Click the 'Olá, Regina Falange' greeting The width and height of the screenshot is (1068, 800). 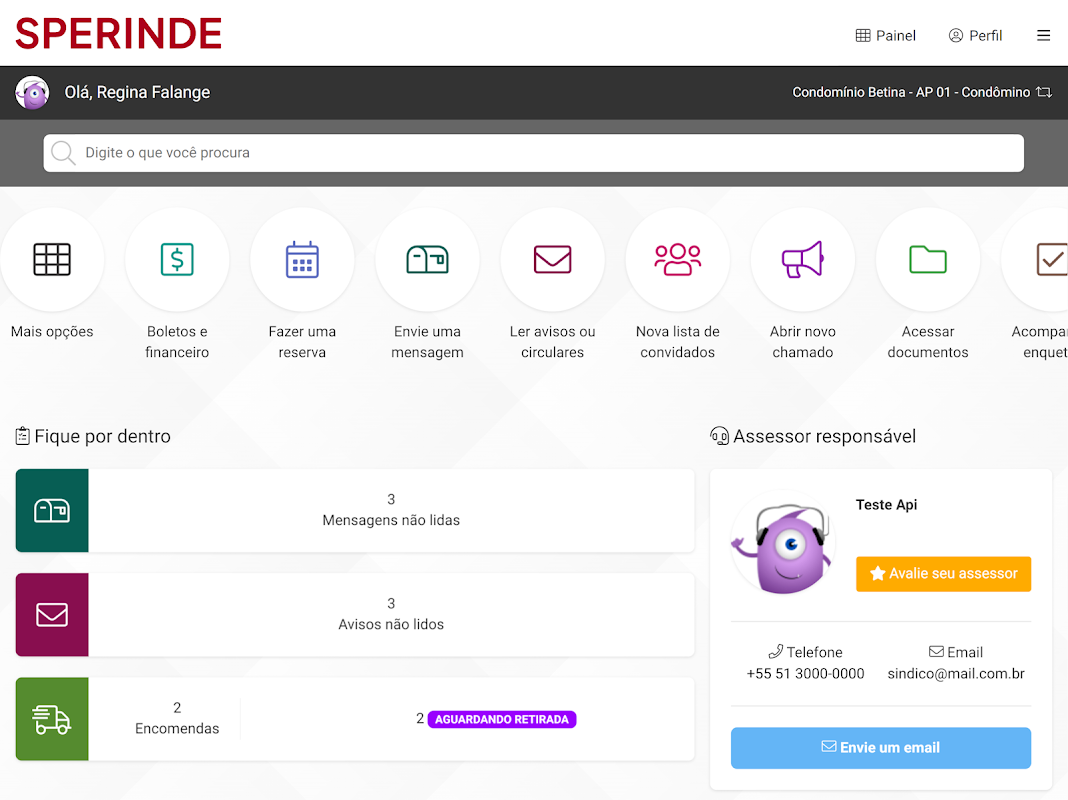click(x=137, y=93)
